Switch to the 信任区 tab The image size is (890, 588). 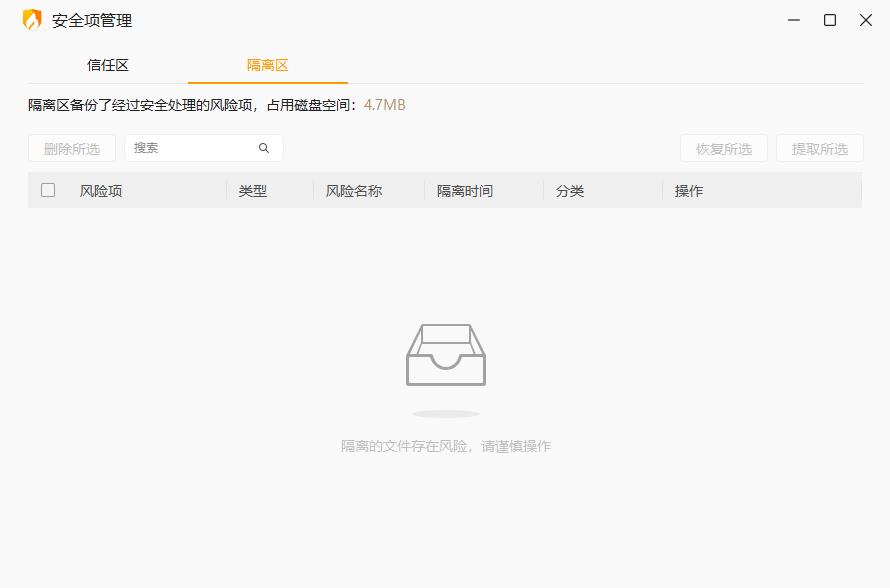(x=110, y=64)
